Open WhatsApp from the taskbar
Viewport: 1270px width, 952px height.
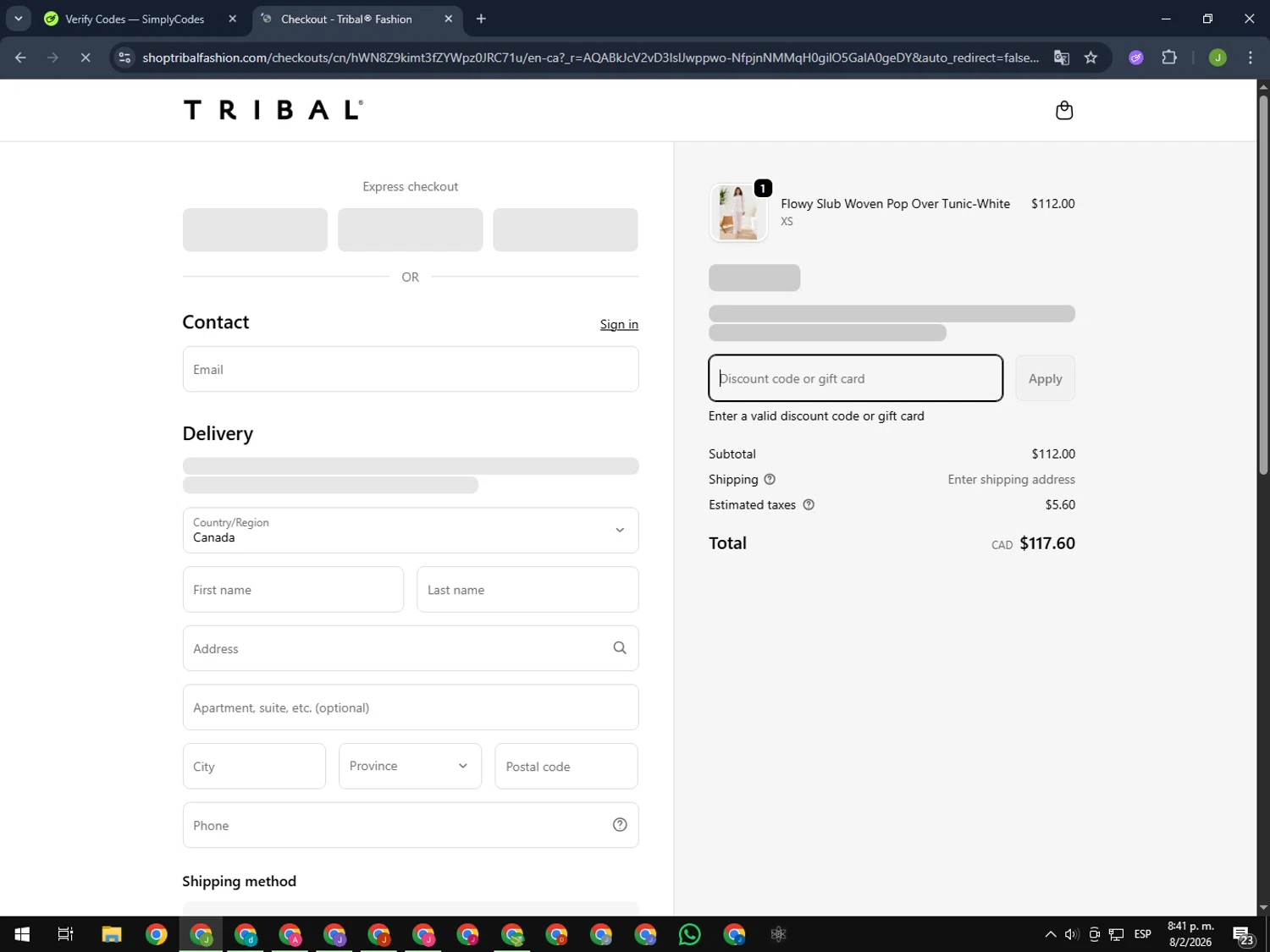[690, 934]
